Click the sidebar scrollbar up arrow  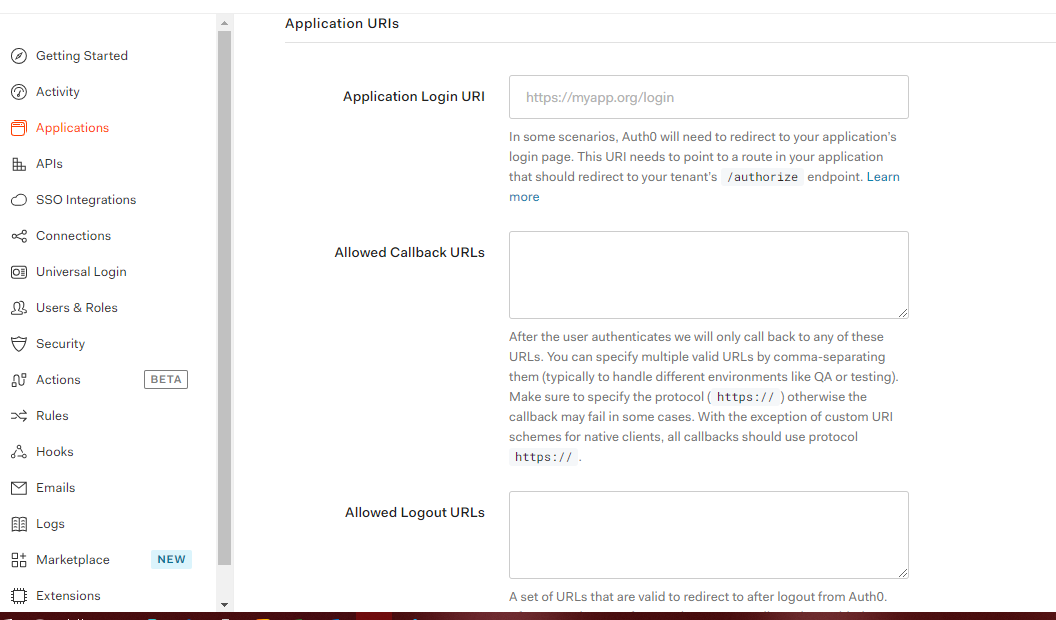click(224, 23)
